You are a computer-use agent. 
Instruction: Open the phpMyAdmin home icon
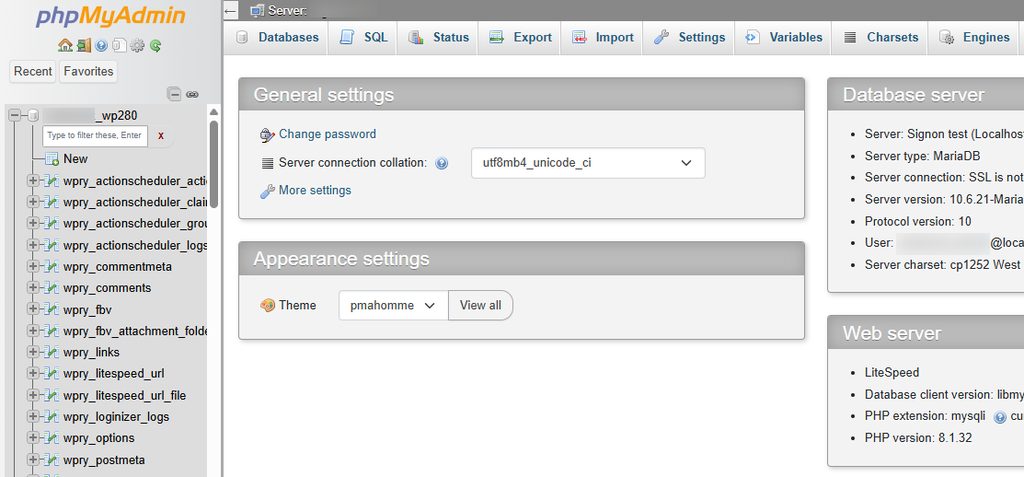click(65, 45)
